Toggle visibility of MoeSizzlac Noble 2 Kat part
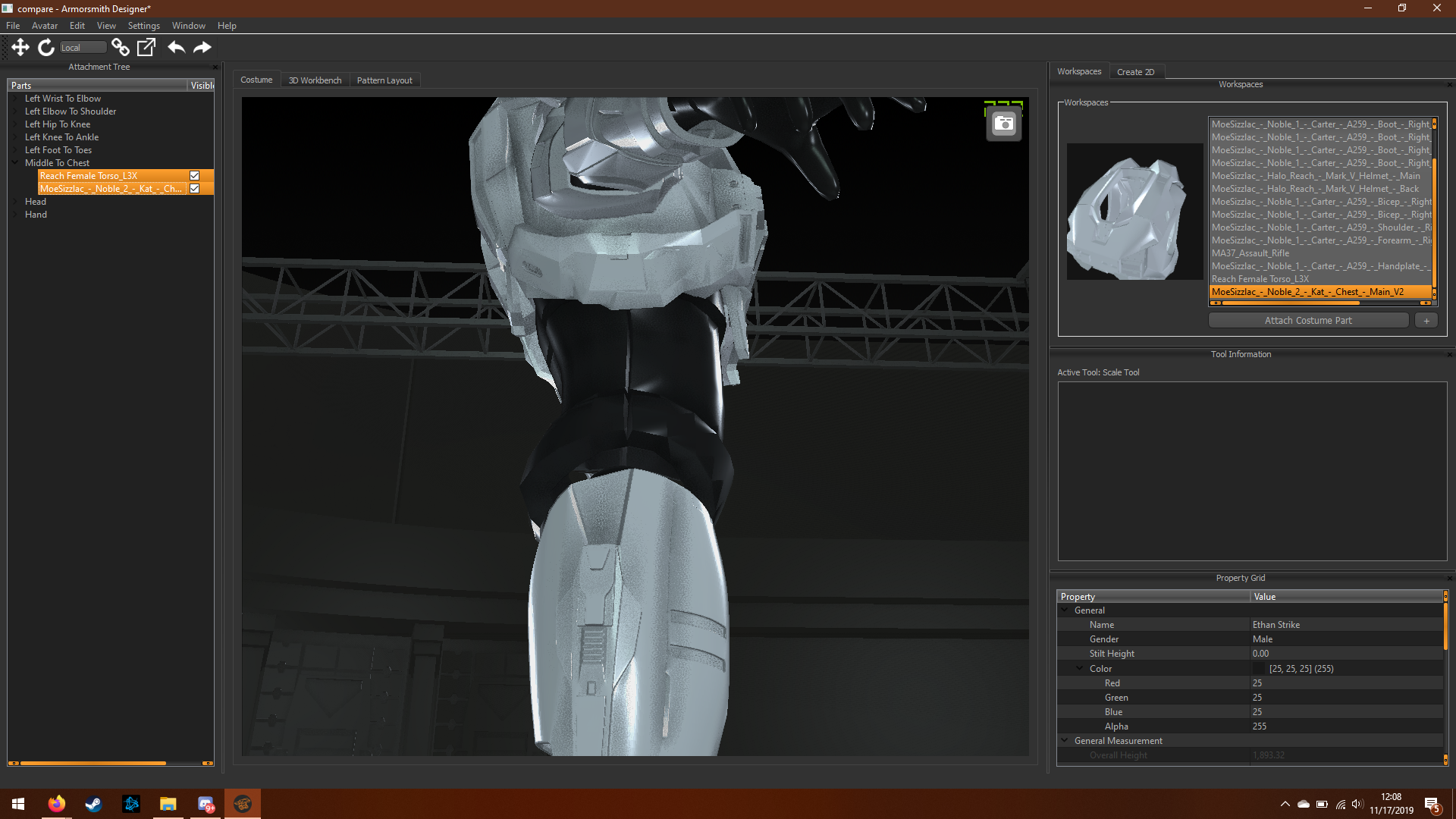This screenshot has width=1456, height=819. (x=194, y=189)
